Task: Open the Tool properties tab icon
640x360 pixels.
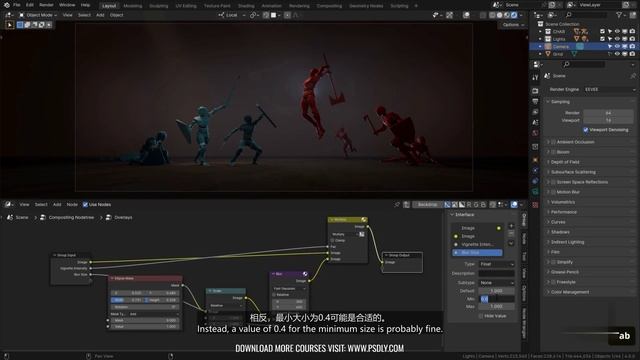Action: click(535, 78)
